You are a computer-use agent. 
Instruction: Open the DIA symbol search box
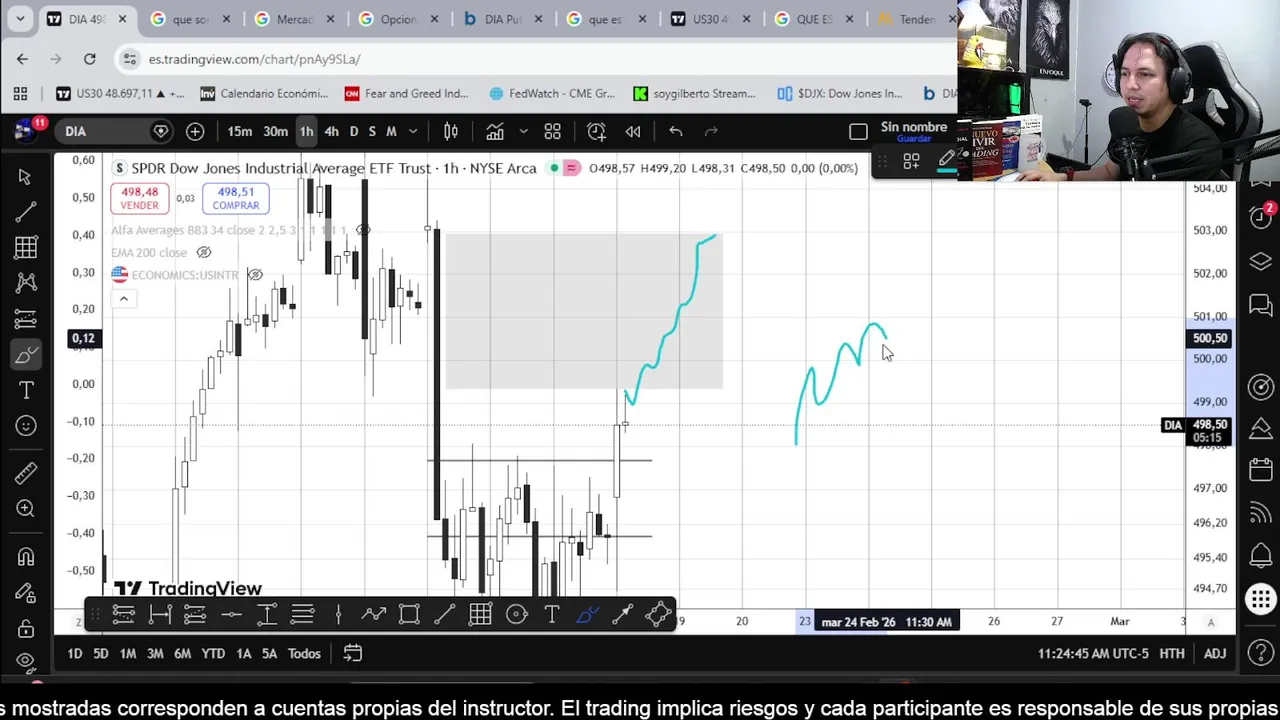click(x=115, y=131)
